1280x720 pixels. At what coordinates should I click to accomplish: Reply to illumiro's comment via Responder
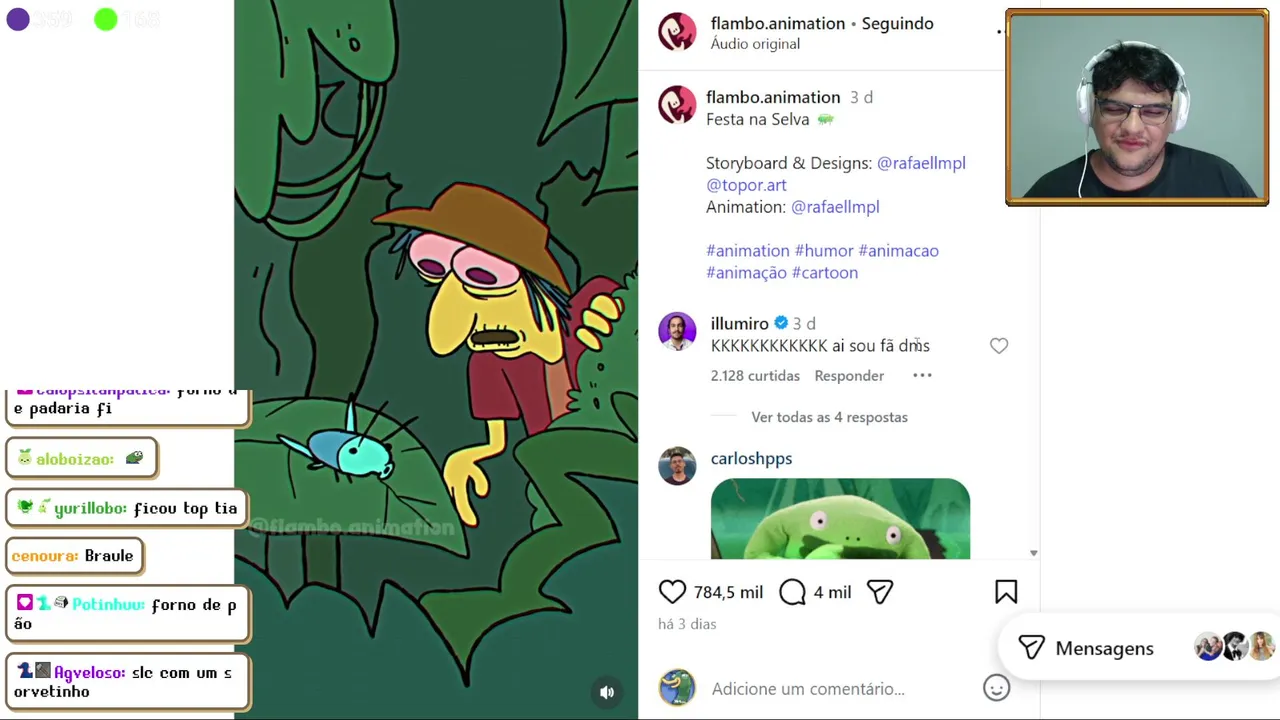(849, 376)
